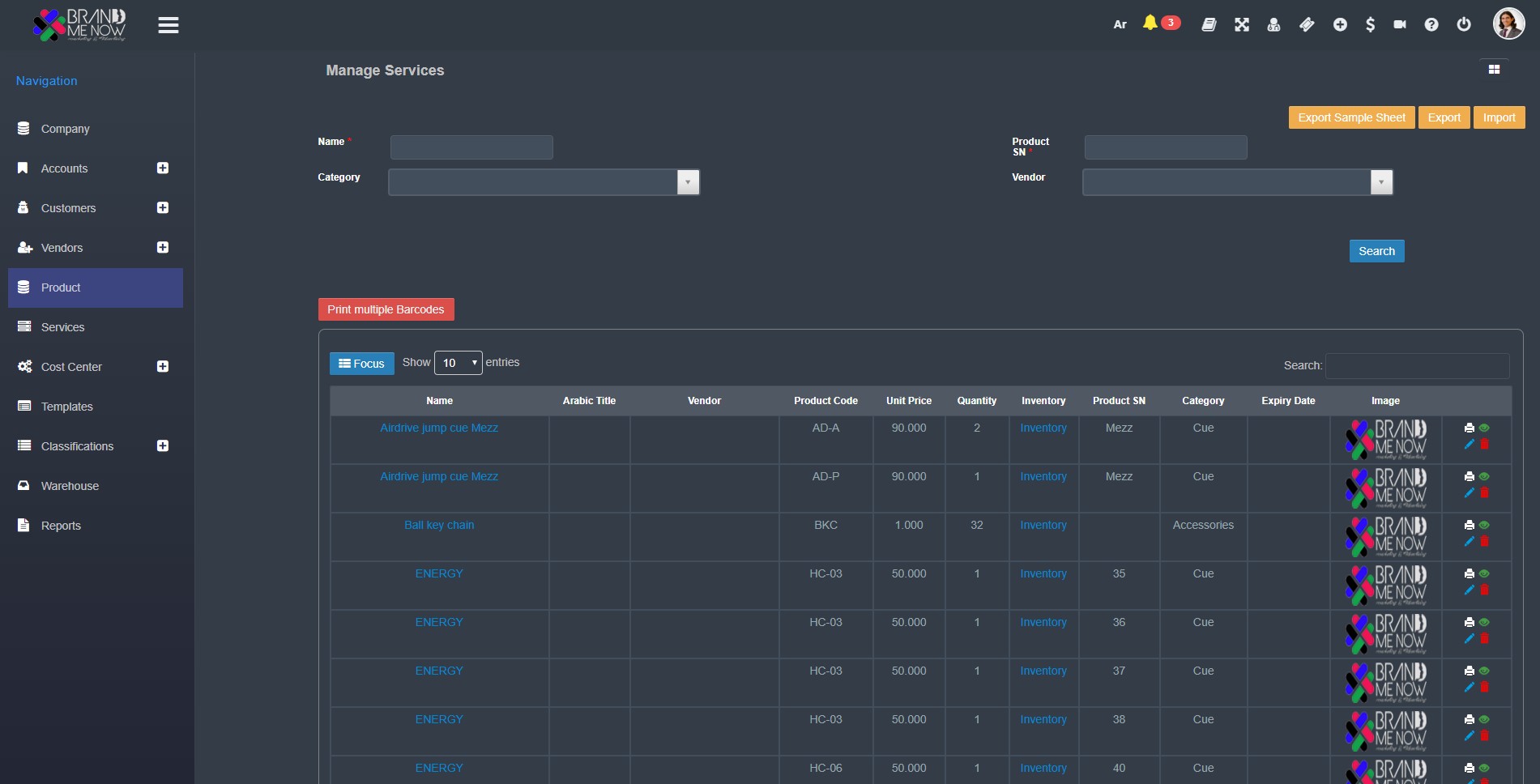Image resolution: width=1540 pixels, height=784 pixels.
Task: Click the power logout icon
Action: point(1463,24)
